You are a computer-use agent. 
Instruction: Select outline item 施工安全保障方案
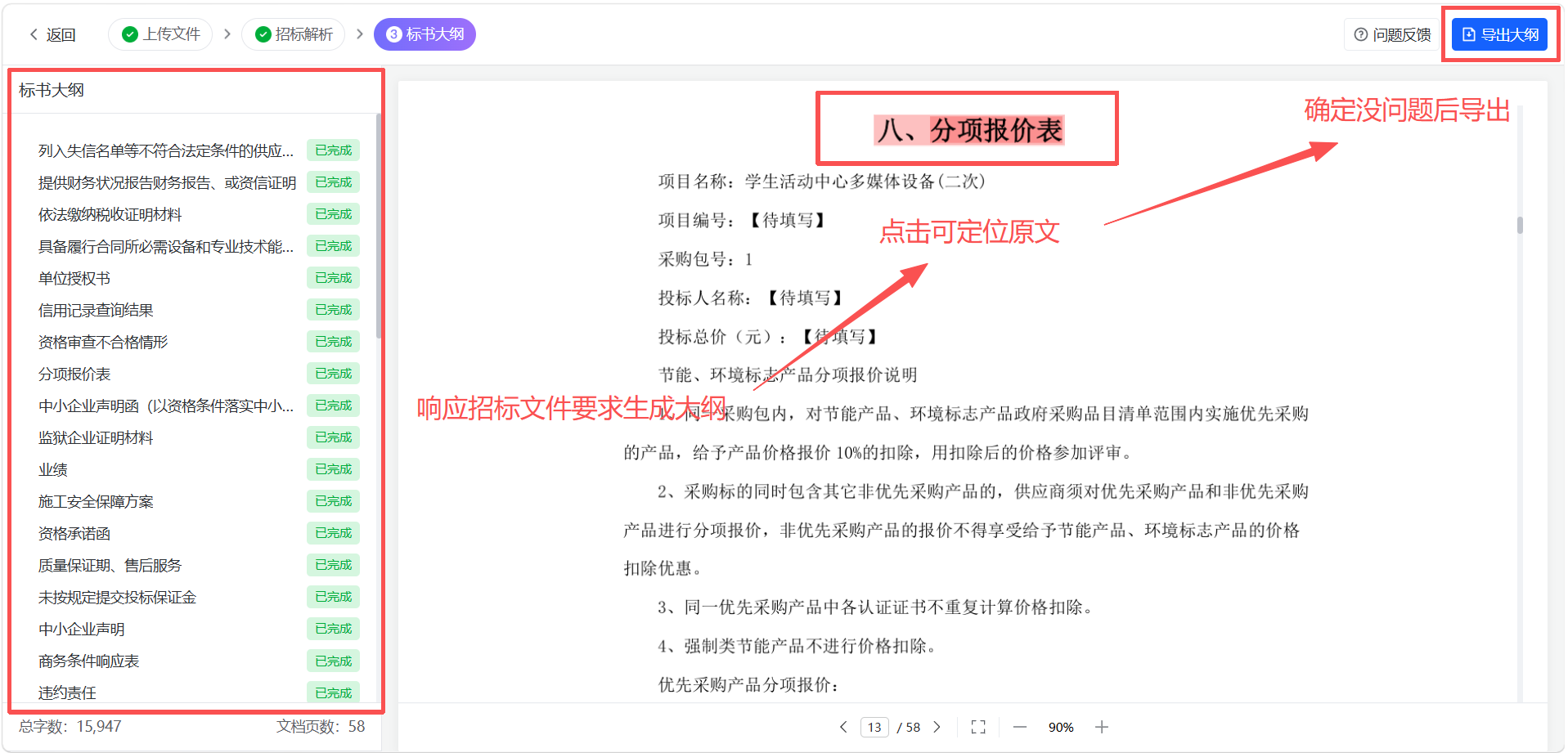click(96, 501)
